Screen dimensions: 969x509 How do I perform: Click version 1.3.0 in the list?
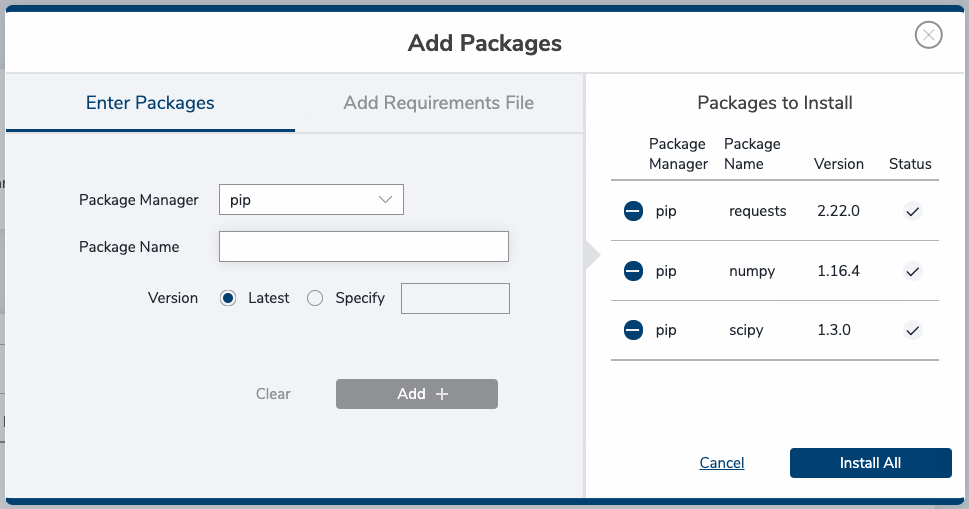834,330
